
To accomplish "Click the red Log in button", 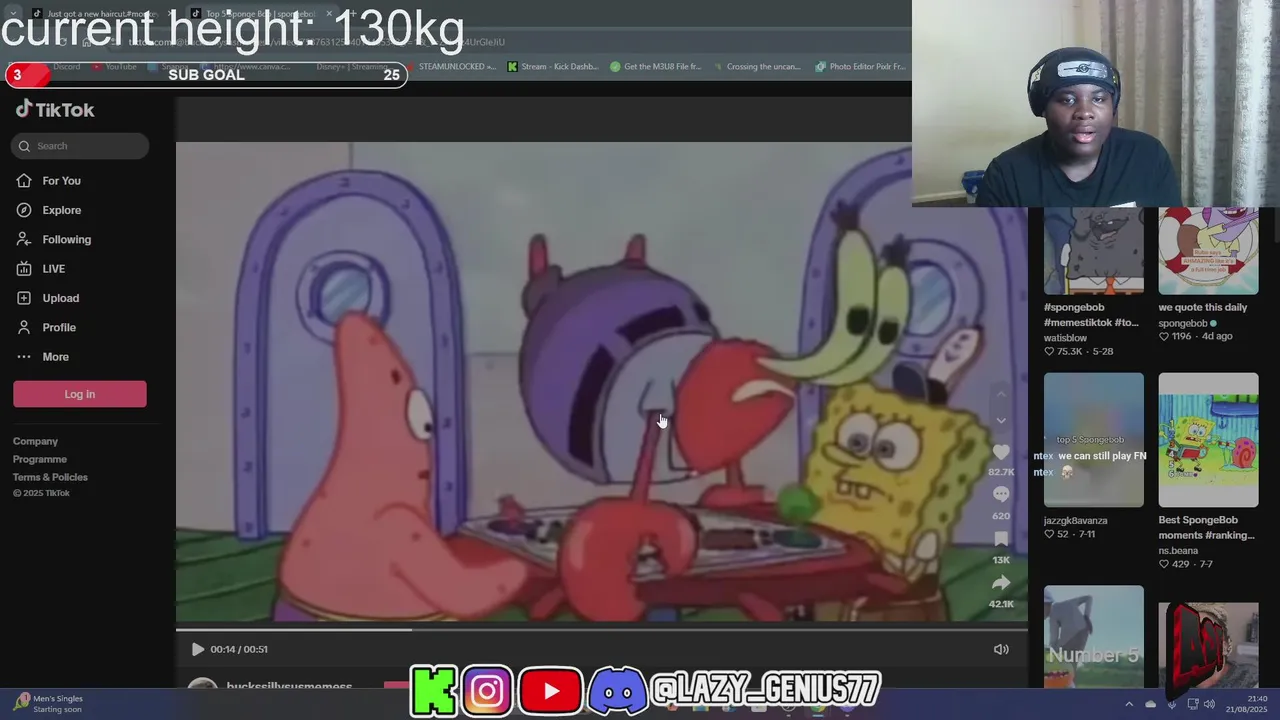I will click(80, 394).
